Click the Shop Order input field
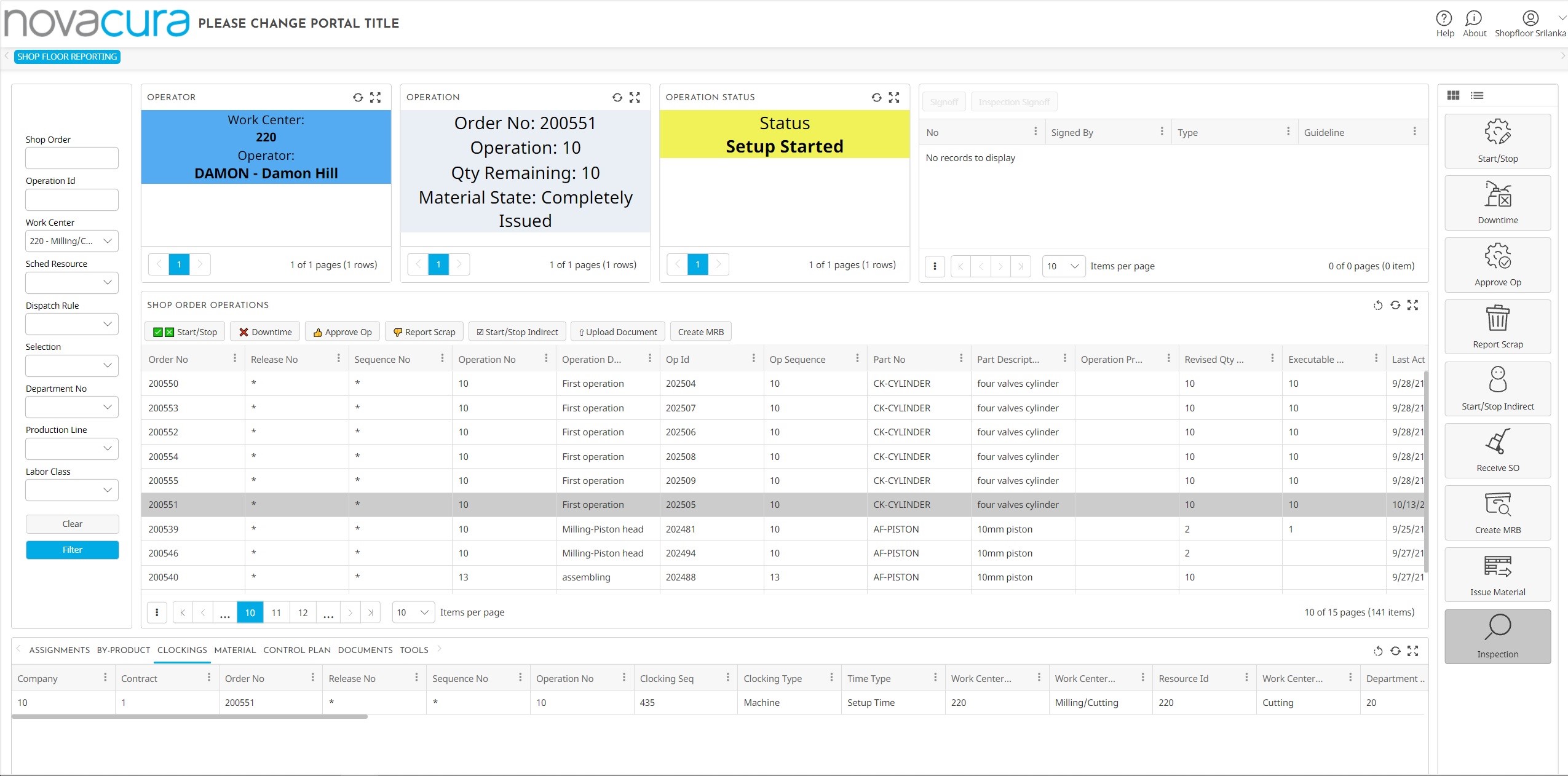Image resolution: width=1568 pixels, height=776 pixels. (72, 158)
